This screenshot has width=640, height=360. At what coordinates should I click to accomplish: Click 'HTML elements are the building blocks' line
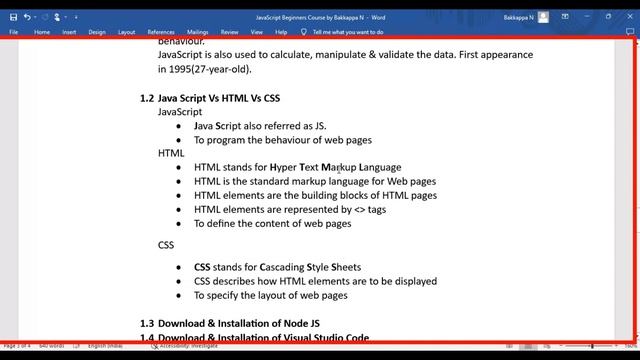[x=316, y=196]
